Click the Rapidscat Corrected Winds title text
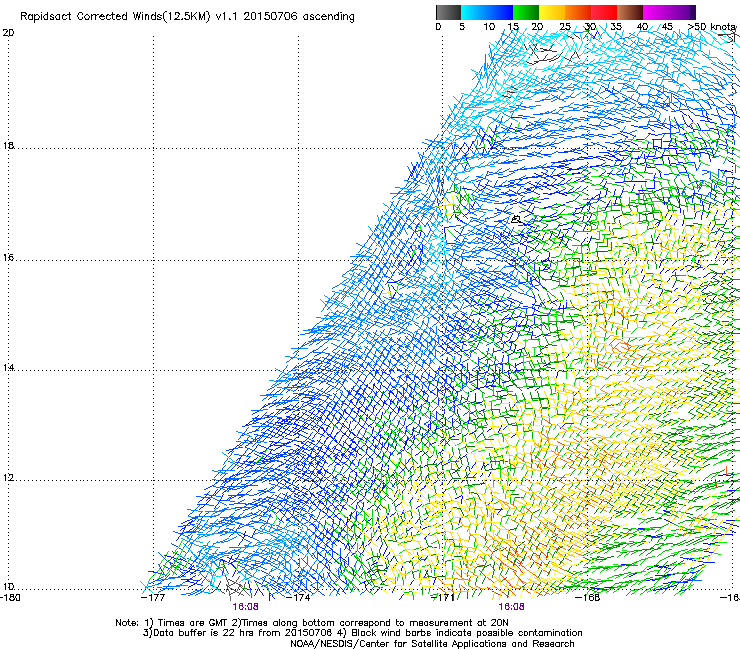 point(187,17)
